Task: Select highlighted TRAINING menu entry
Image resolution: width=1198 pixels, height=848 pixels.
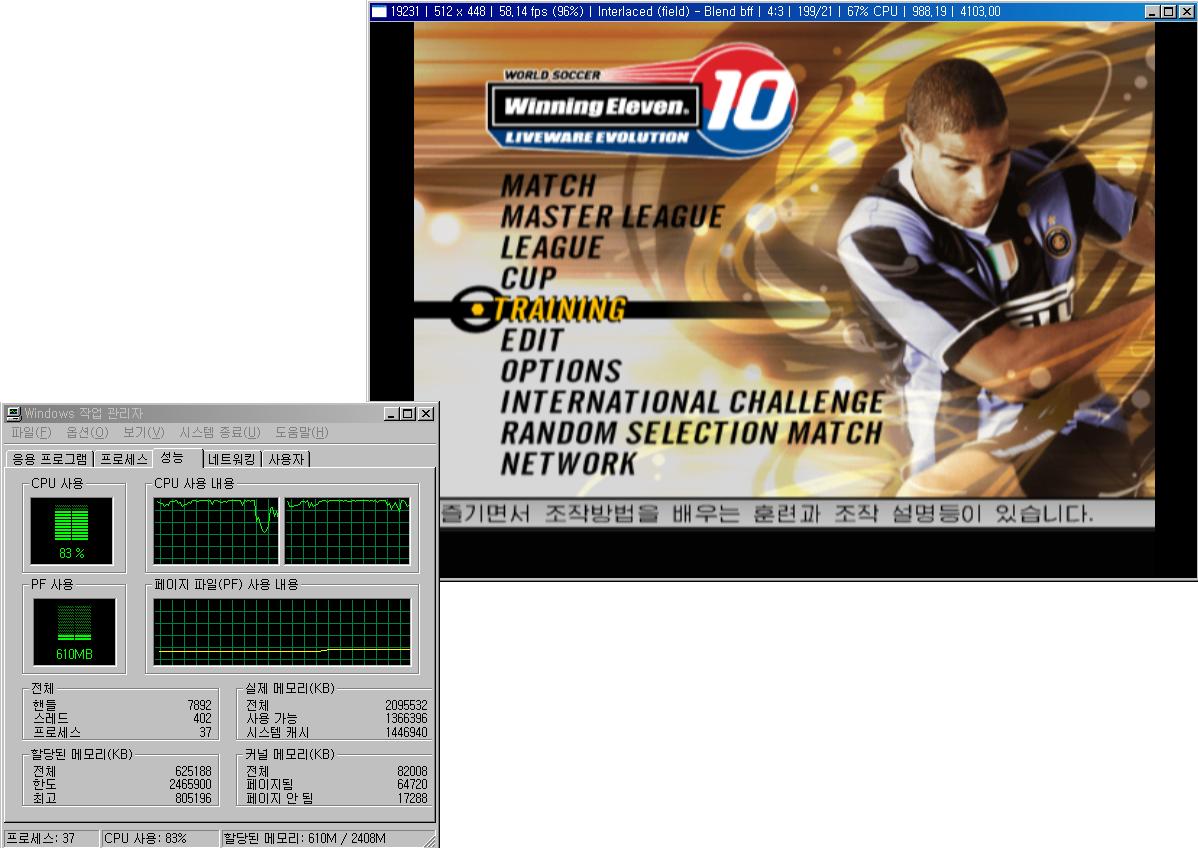Action: pos(559,309)
